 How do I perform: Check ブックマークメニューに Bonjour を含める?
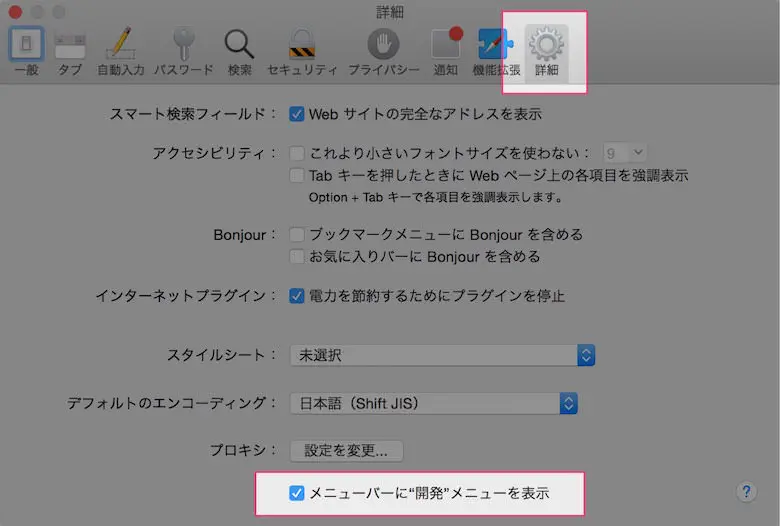[296, 234]
